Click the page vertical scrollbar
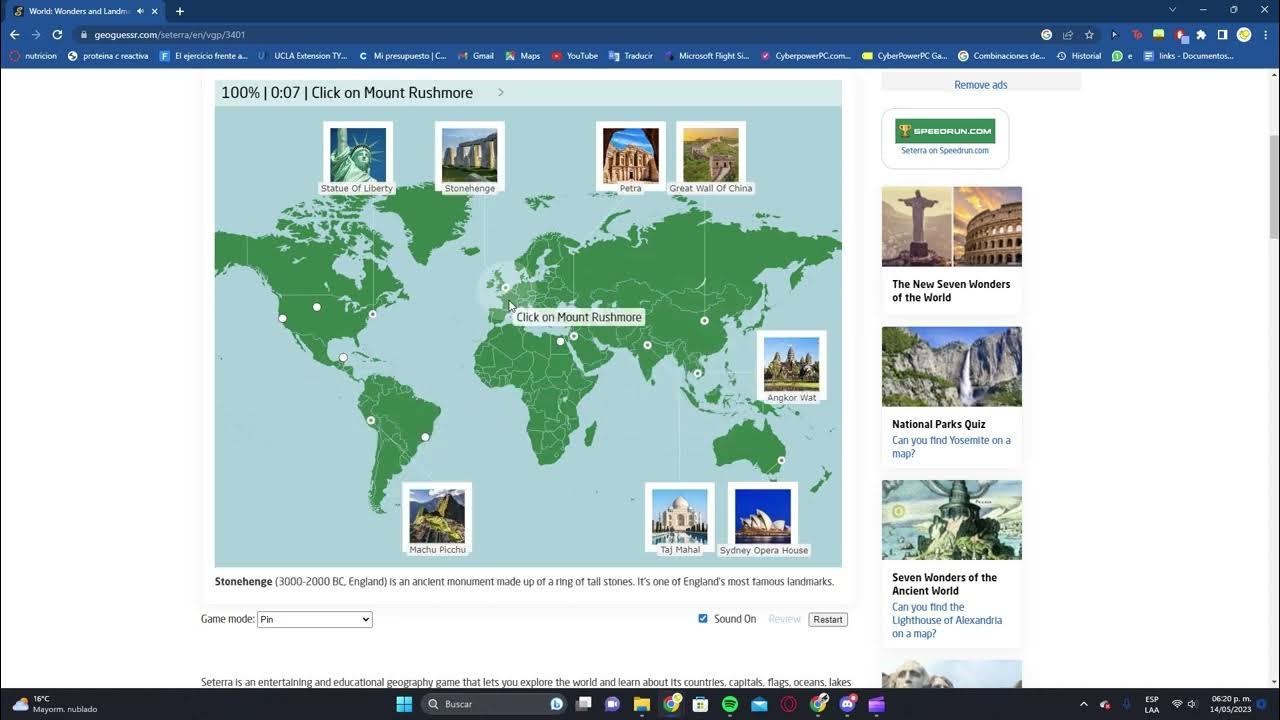The image size is (1280, 720). 1274,185
